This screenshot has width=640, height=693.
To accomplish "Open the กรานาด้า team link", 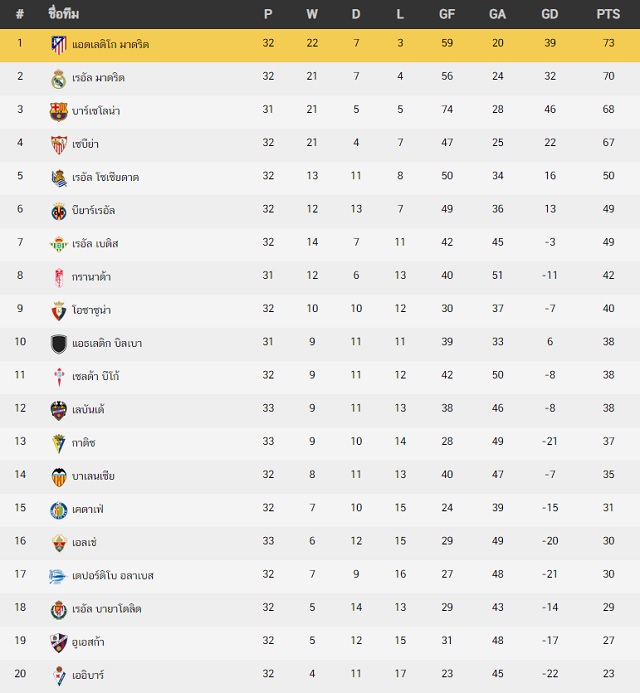I will click(x=91, y=277).
